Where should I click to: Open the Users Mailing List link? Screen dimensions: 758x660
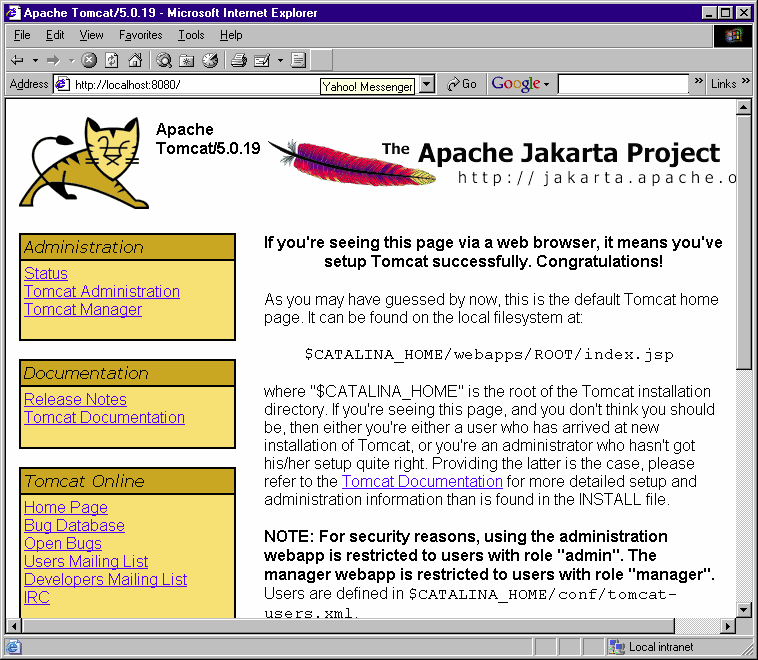[86, 561]
